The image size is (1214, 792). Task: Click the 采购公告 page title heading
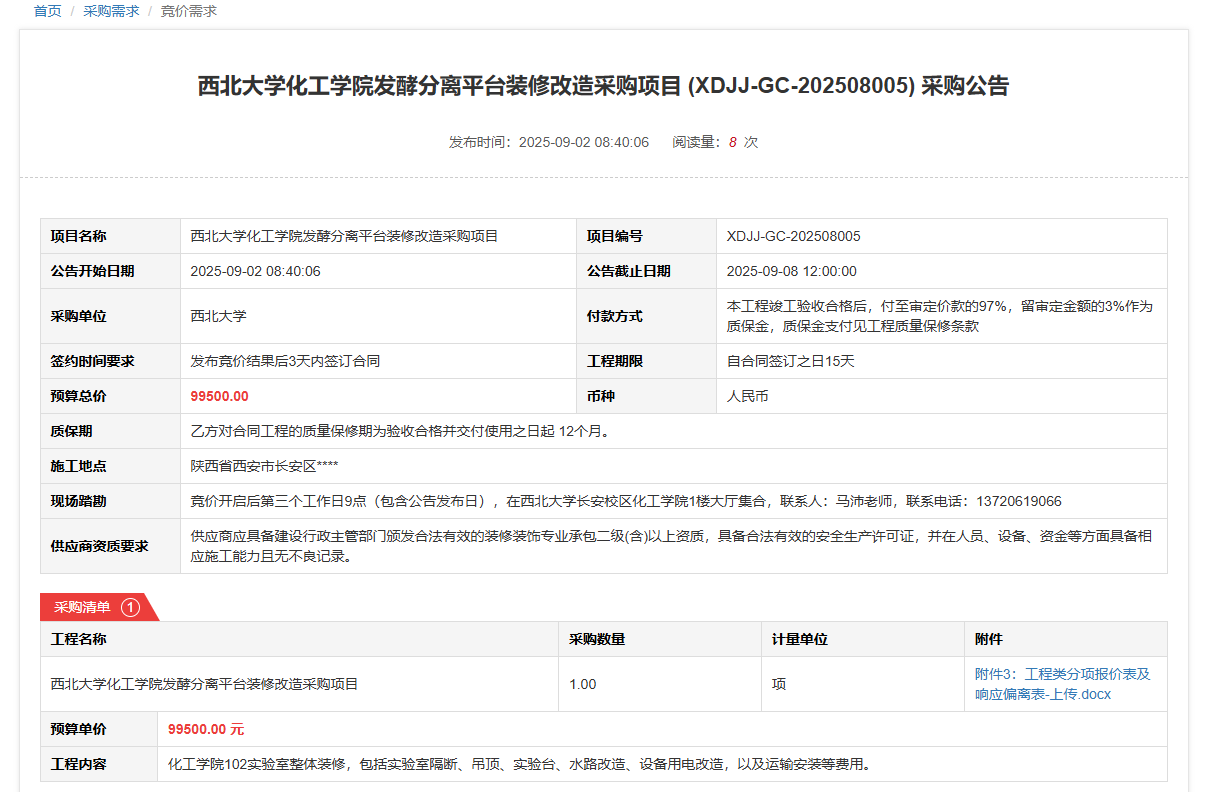pyautogui.click(x=603, y=86)
